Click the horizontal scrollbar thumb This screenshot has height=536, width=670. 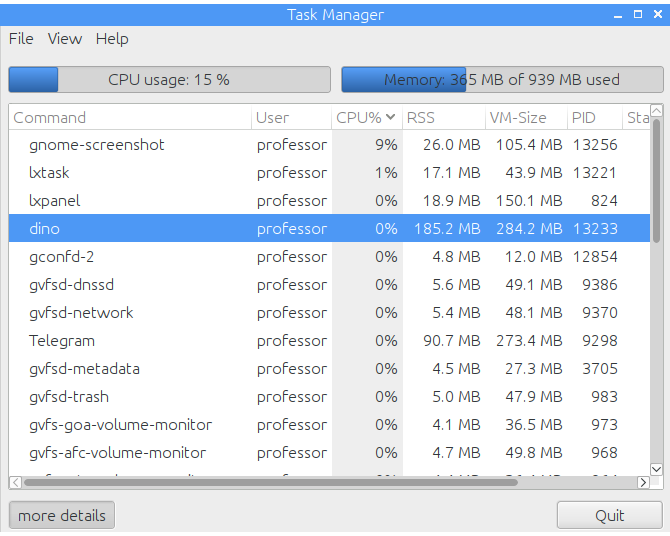pyautogui.click(x=271, y=483)
